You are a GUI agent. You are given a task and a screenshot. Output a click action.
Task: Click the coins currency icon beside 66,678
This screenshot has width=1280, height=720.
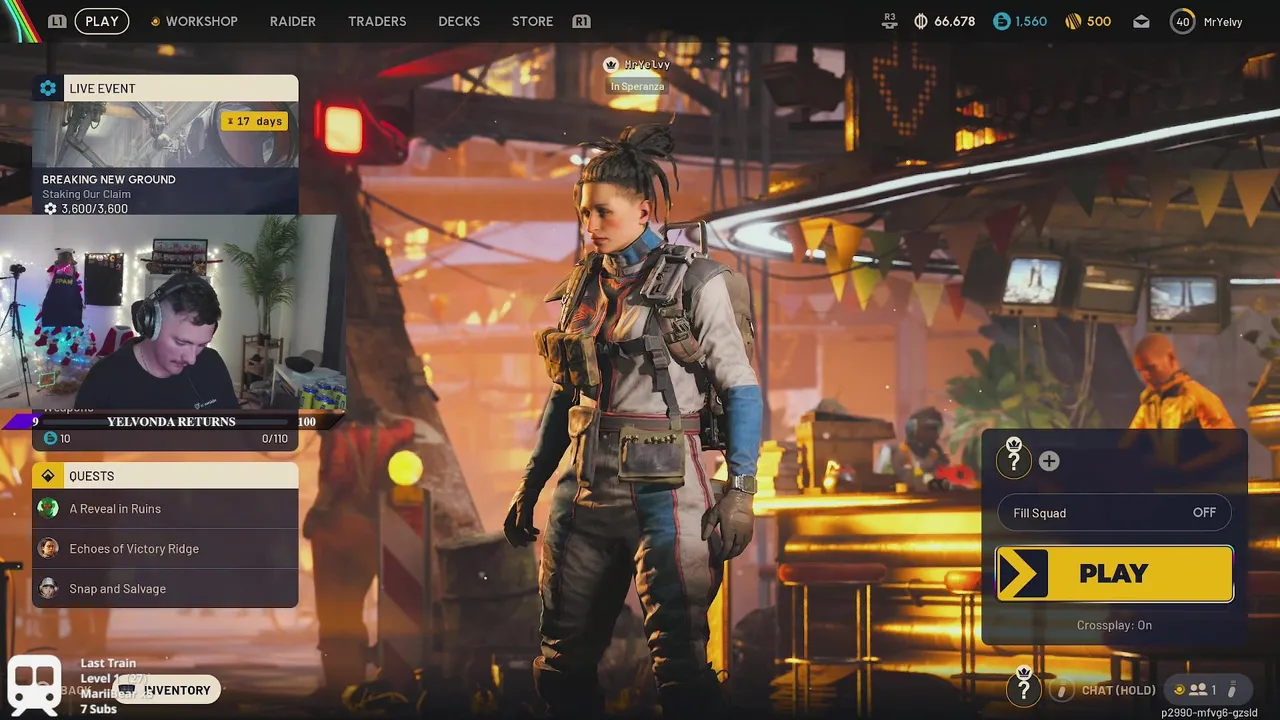921,21
